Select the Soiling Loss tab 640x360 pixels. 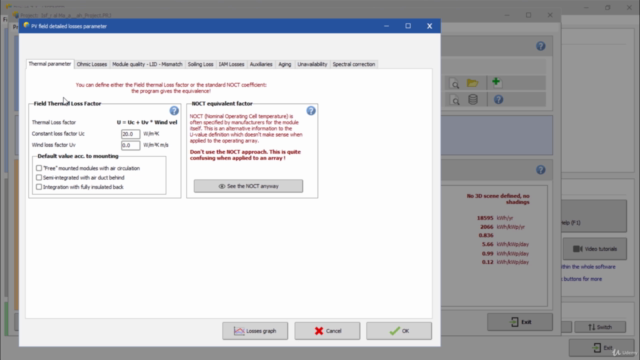click(x=200, y=64)
